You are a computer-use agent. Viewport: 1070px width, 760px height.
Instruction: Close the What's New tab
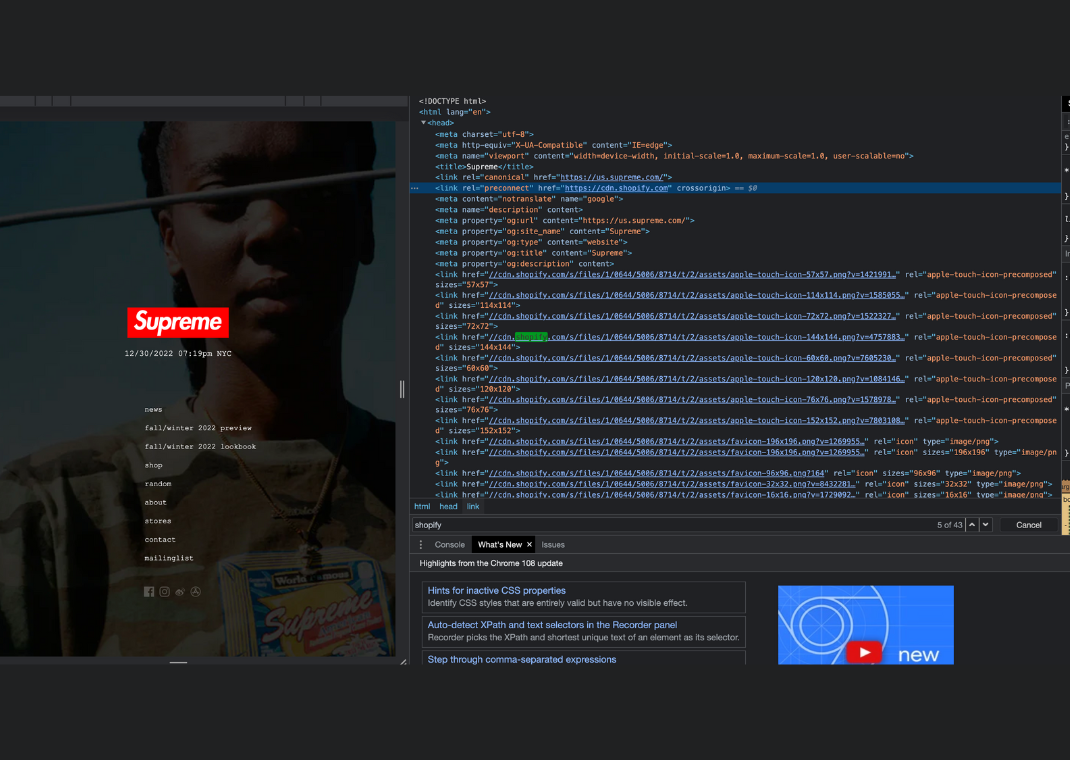coord(529,544)
